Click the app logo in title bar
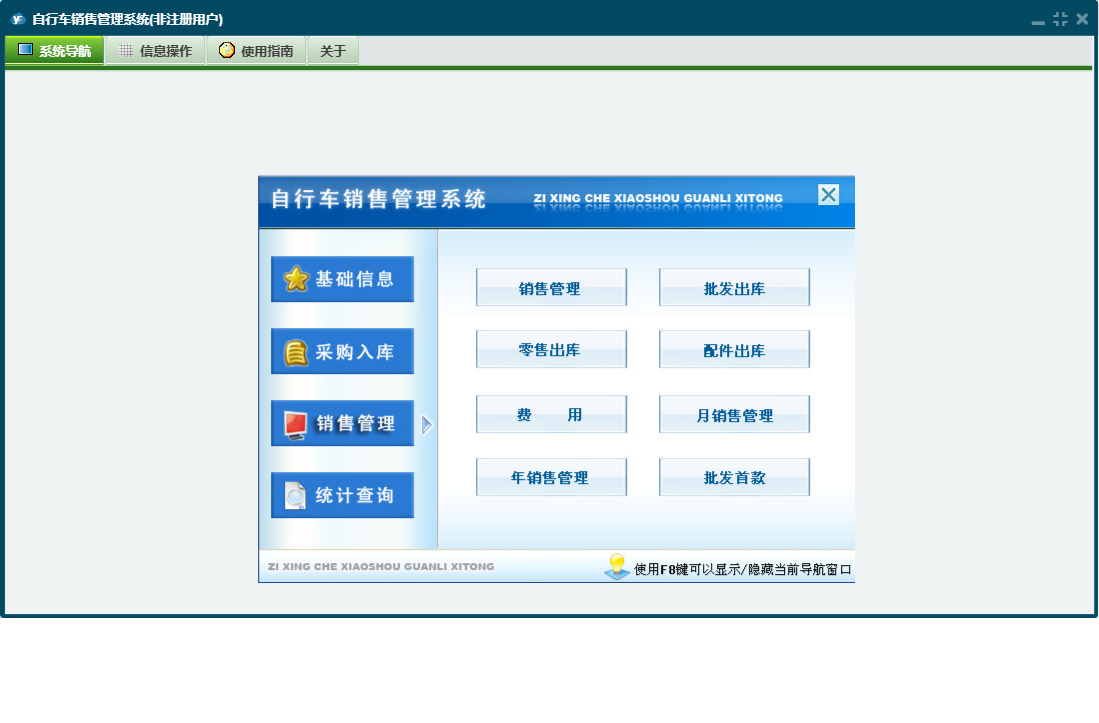 tap(18, 20)
